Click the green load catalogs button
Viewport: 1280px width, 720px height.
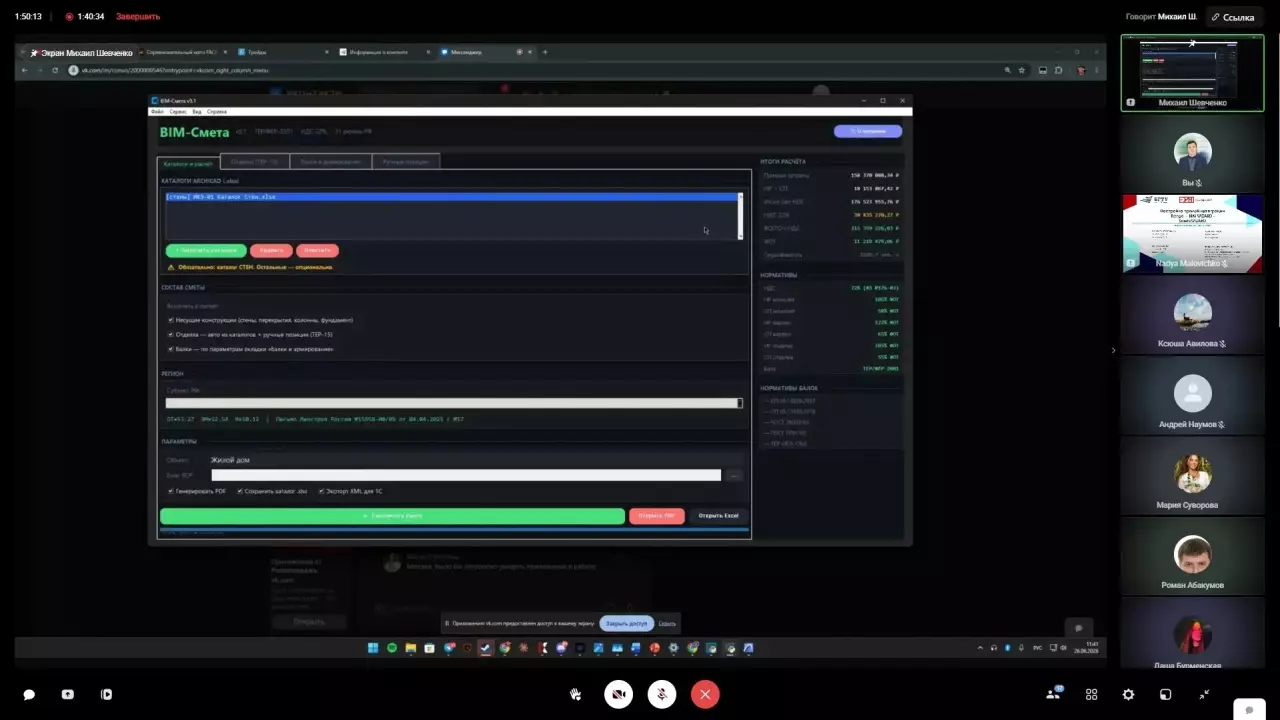click(x=206, y=250)
